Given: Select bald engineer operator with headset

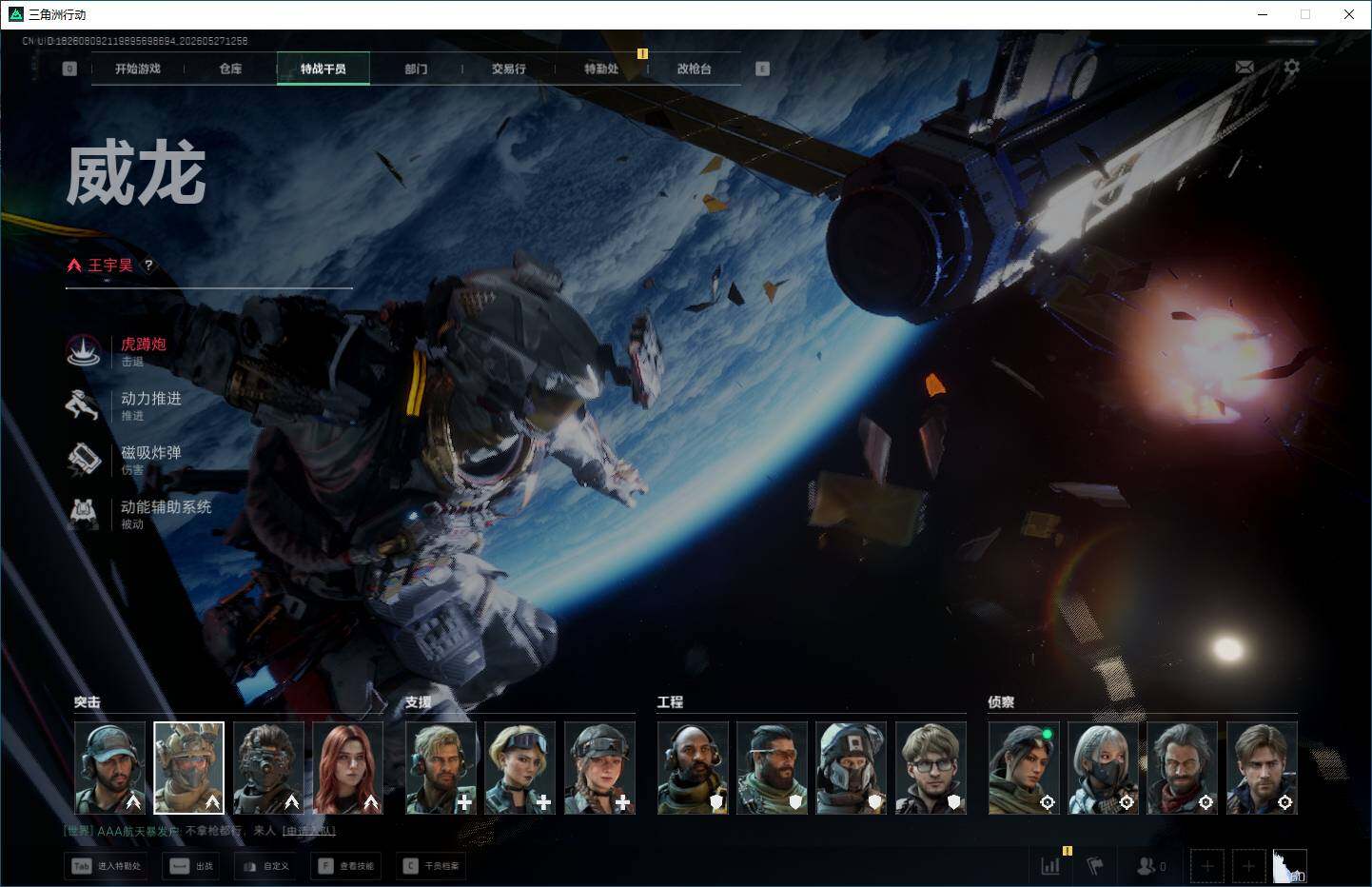Looking at the screenshot, I should pos(694,768).
